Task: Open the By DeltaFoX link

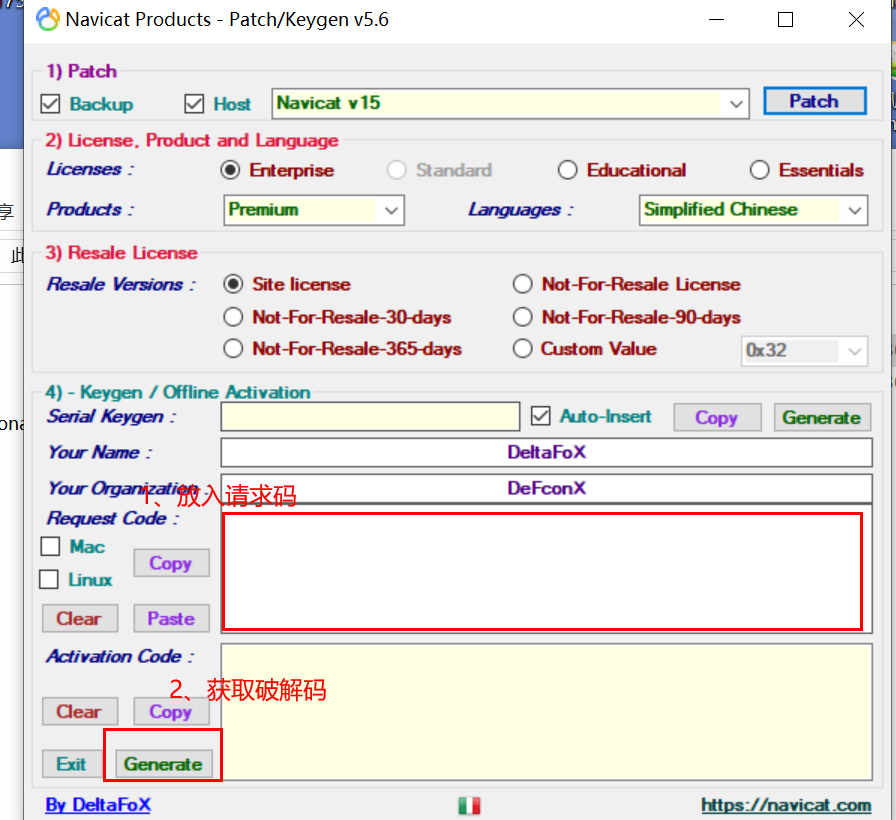Action: coord(98,805)
